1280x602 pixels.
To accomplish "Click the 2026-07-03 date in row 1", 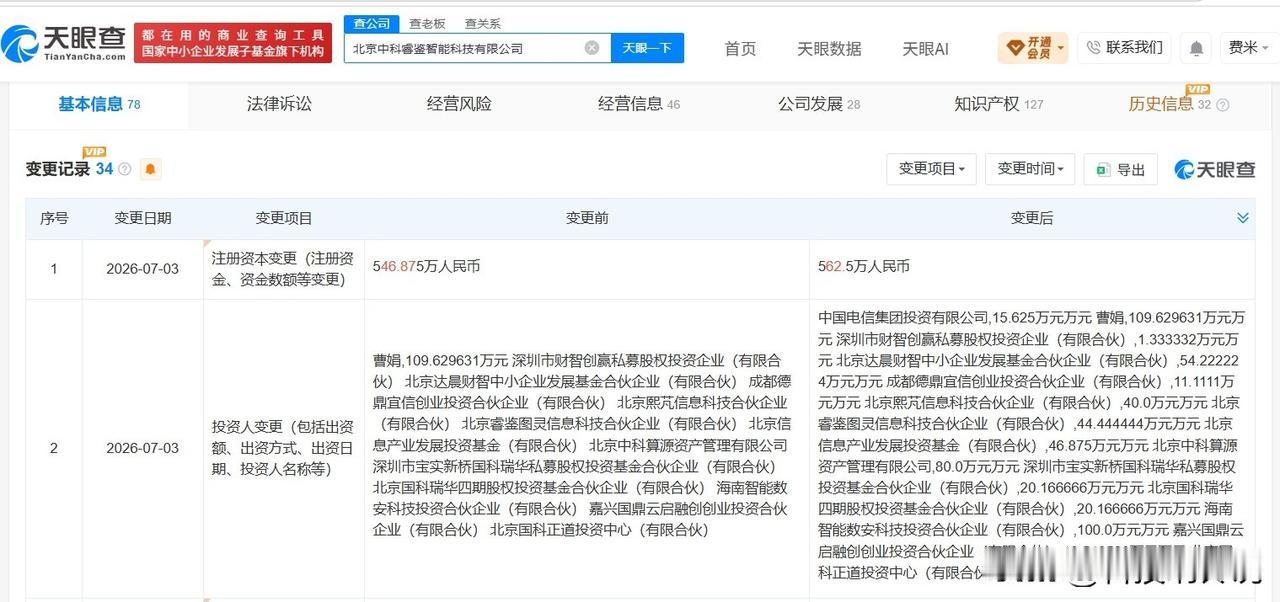I will click(x=142, y=268).
